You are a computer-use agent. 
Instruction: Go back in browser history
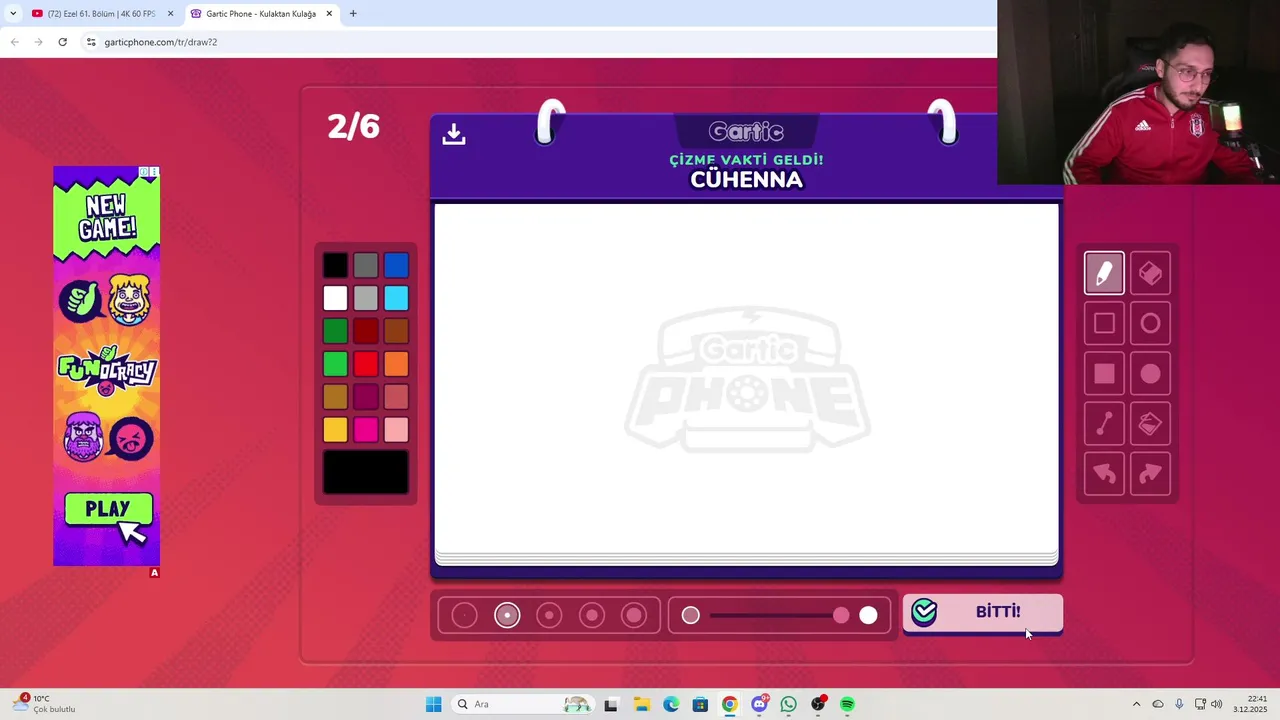pyautogui.click(x=14, y=42)
